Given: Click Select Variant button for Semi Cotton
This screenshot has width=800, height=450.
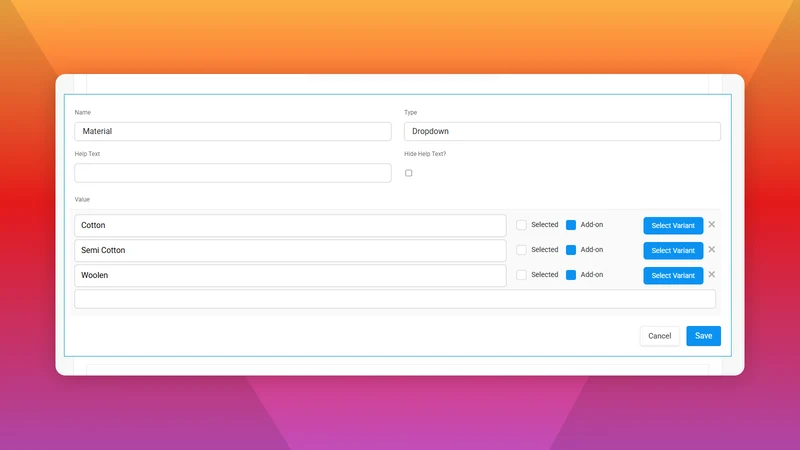Looking at the screenshot, I should [673, 251].
